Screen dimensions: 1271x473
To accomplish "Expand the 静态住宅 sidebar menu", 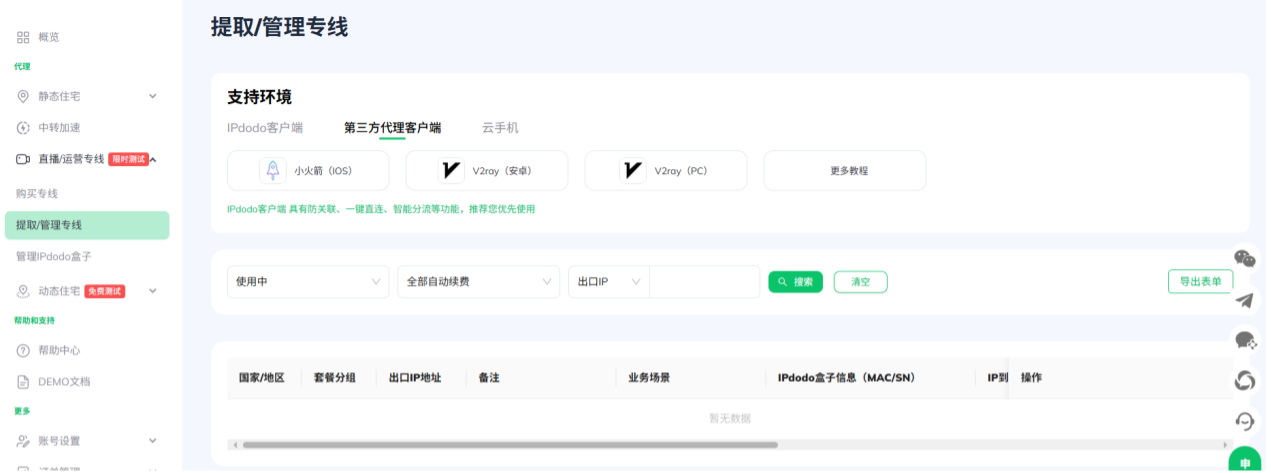I will (153, 96).
